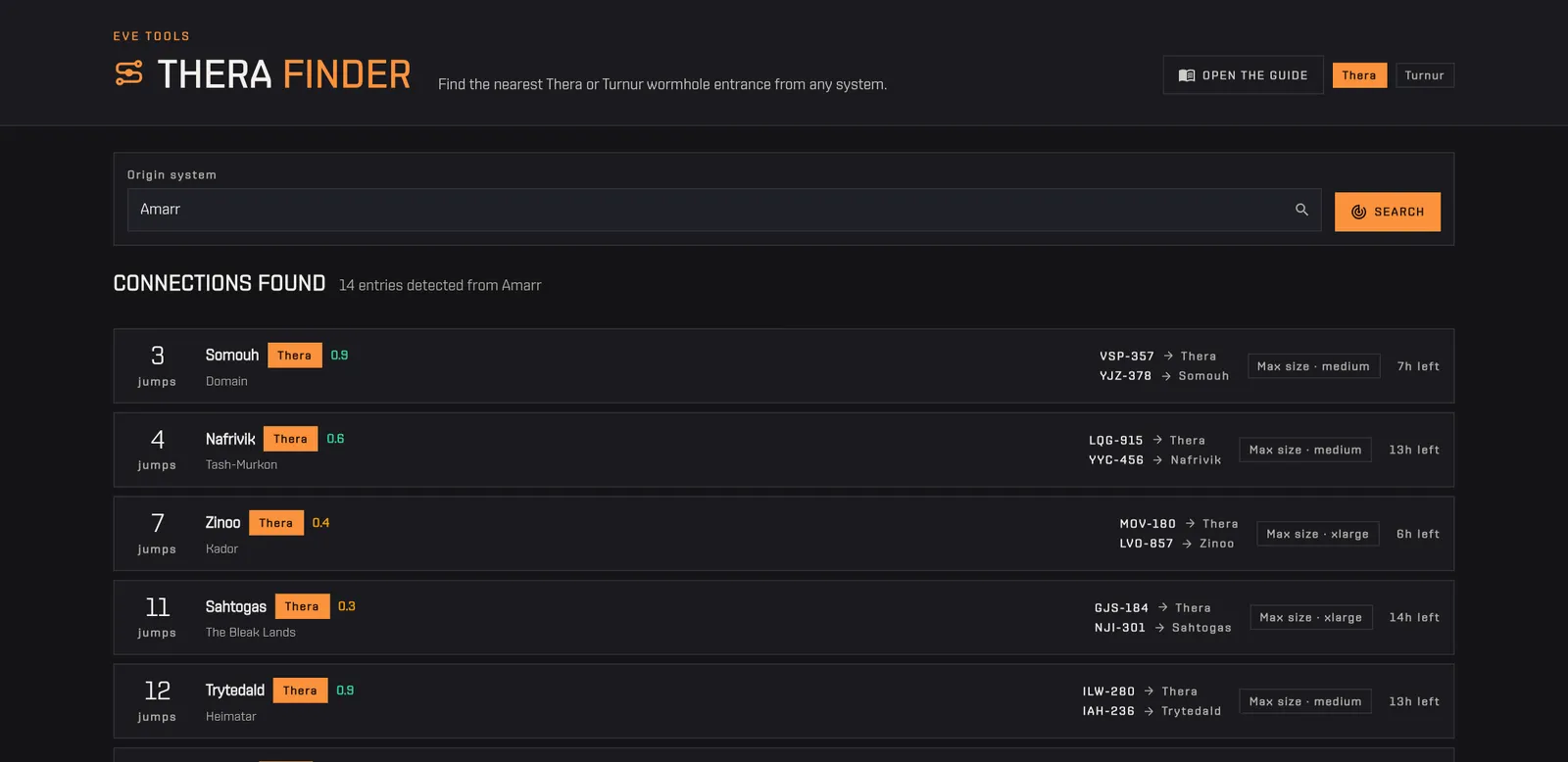Click the magnifier icon in the origin field
This screenshot has height=762, width=1568.
[x=1301, y=210]
